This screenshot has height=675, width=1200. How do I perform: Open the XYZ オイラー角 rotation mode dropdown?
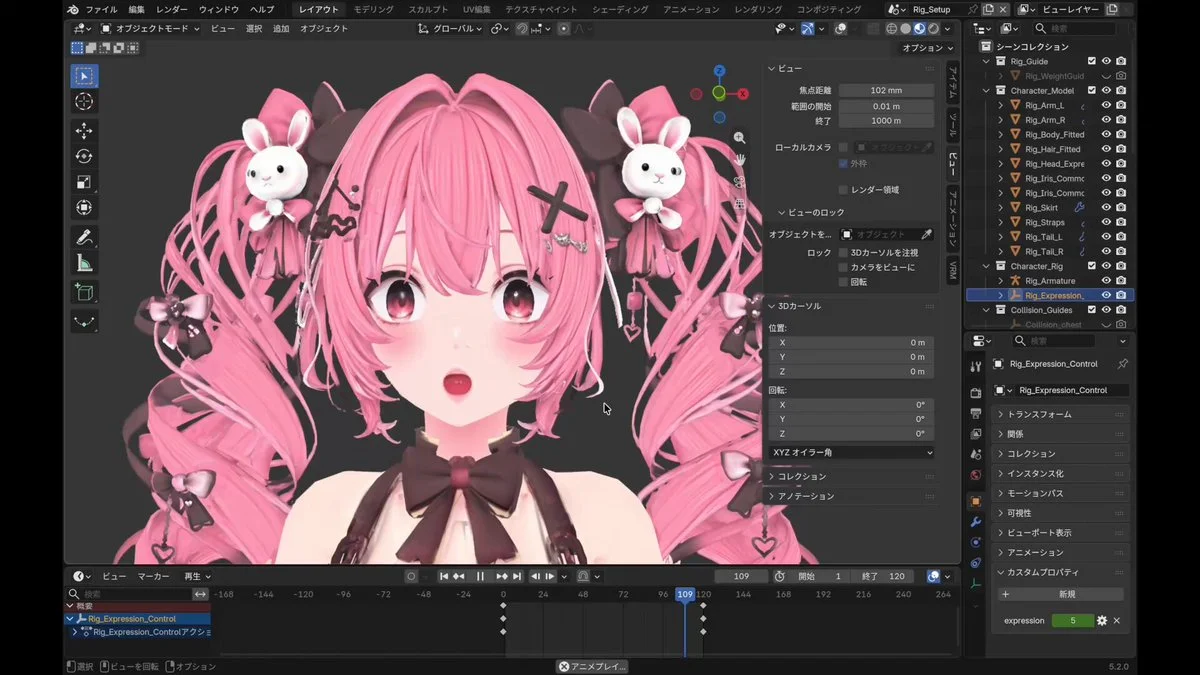coord(851,452)
